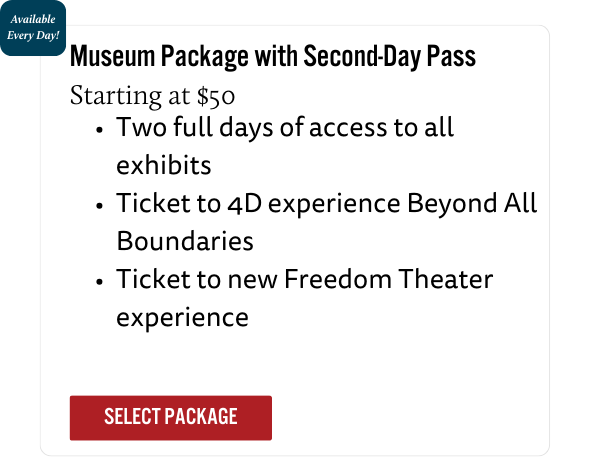Click the Starting at $50 price text
The width and height of the screenshot is (590, 470).
(152, 96)
